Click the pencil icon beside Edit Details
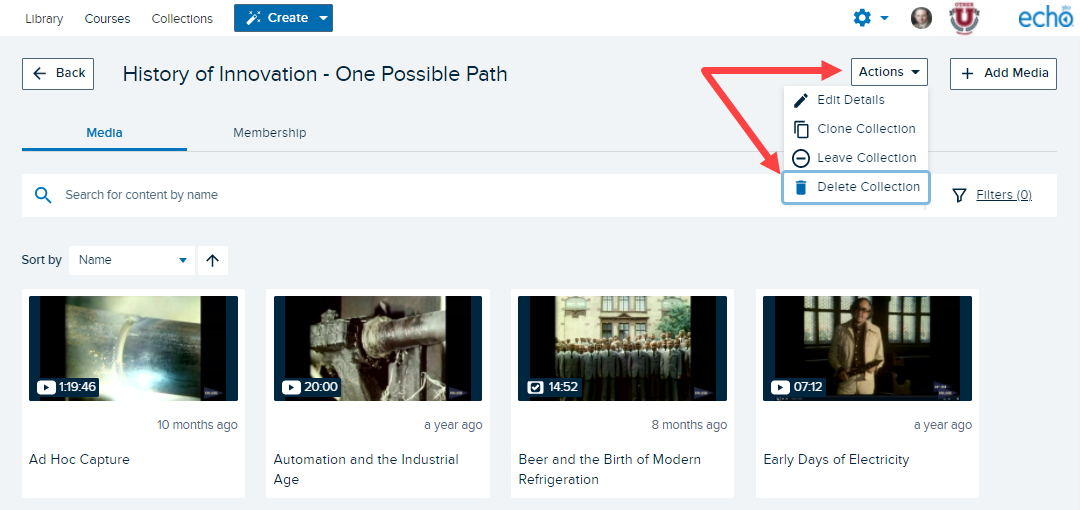1080x510 pixels. click(x=800, y=101)
